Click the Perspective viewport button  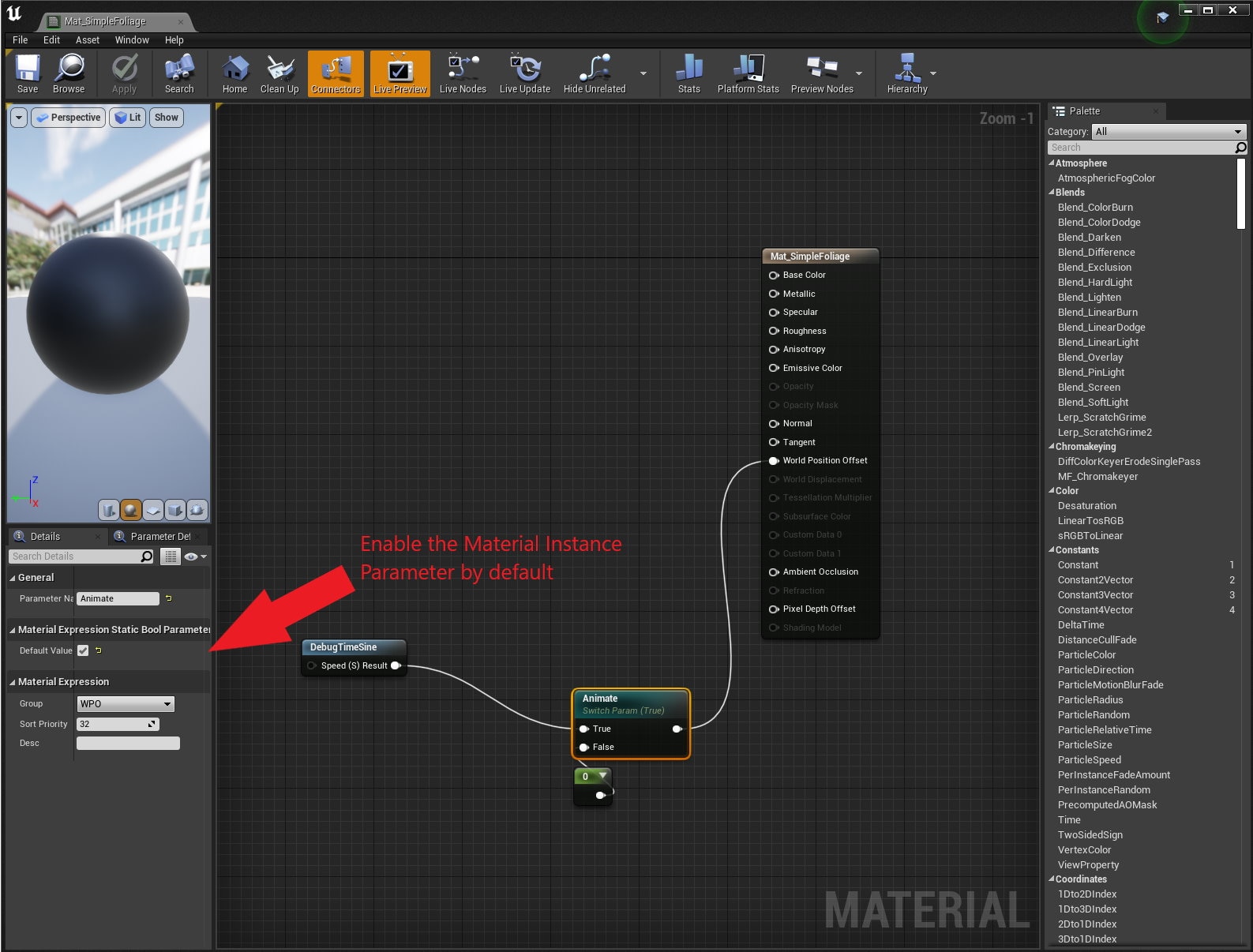69,118
